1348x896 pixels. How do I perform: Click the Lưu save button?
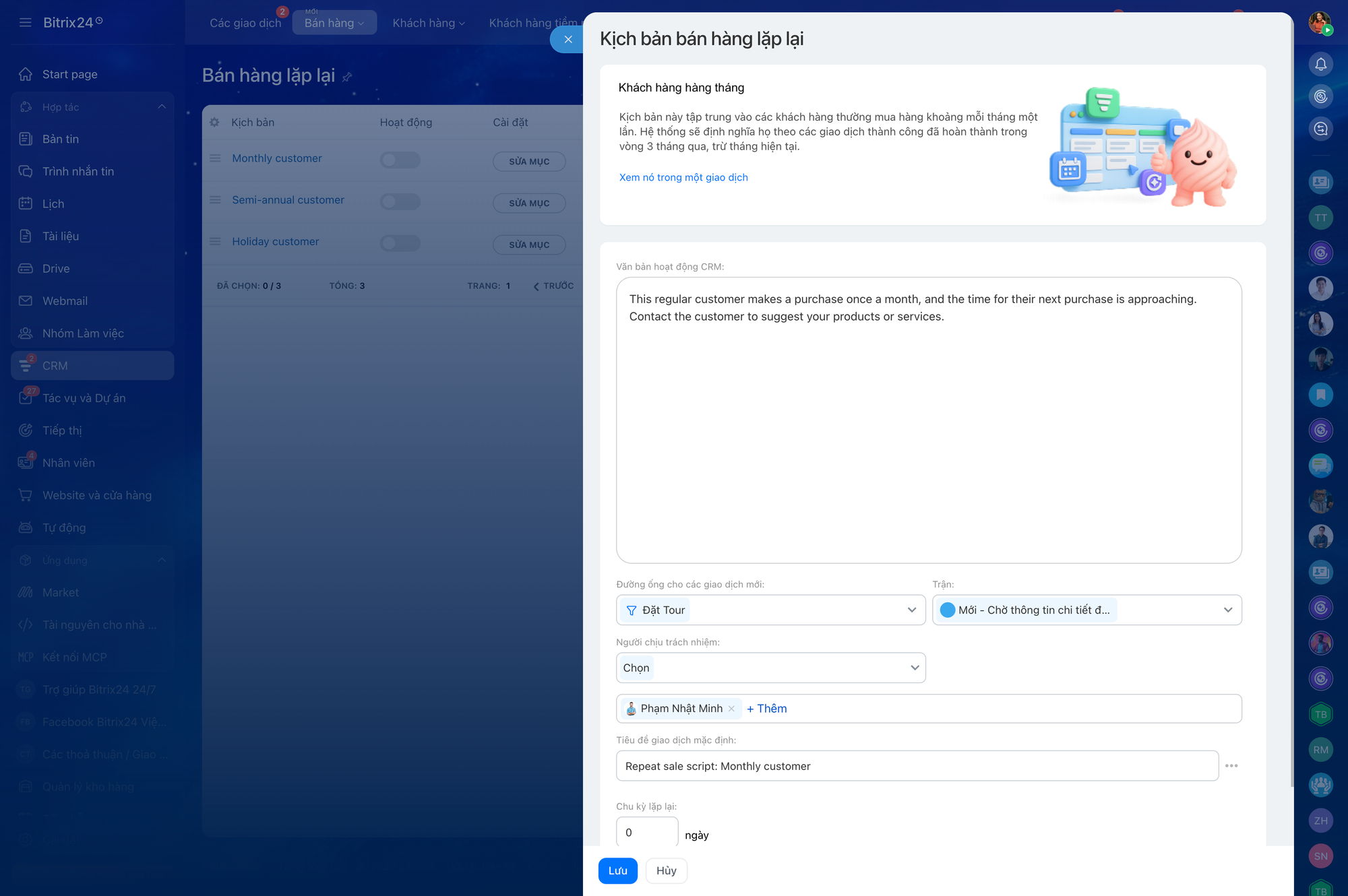click(x=617, y=870)
